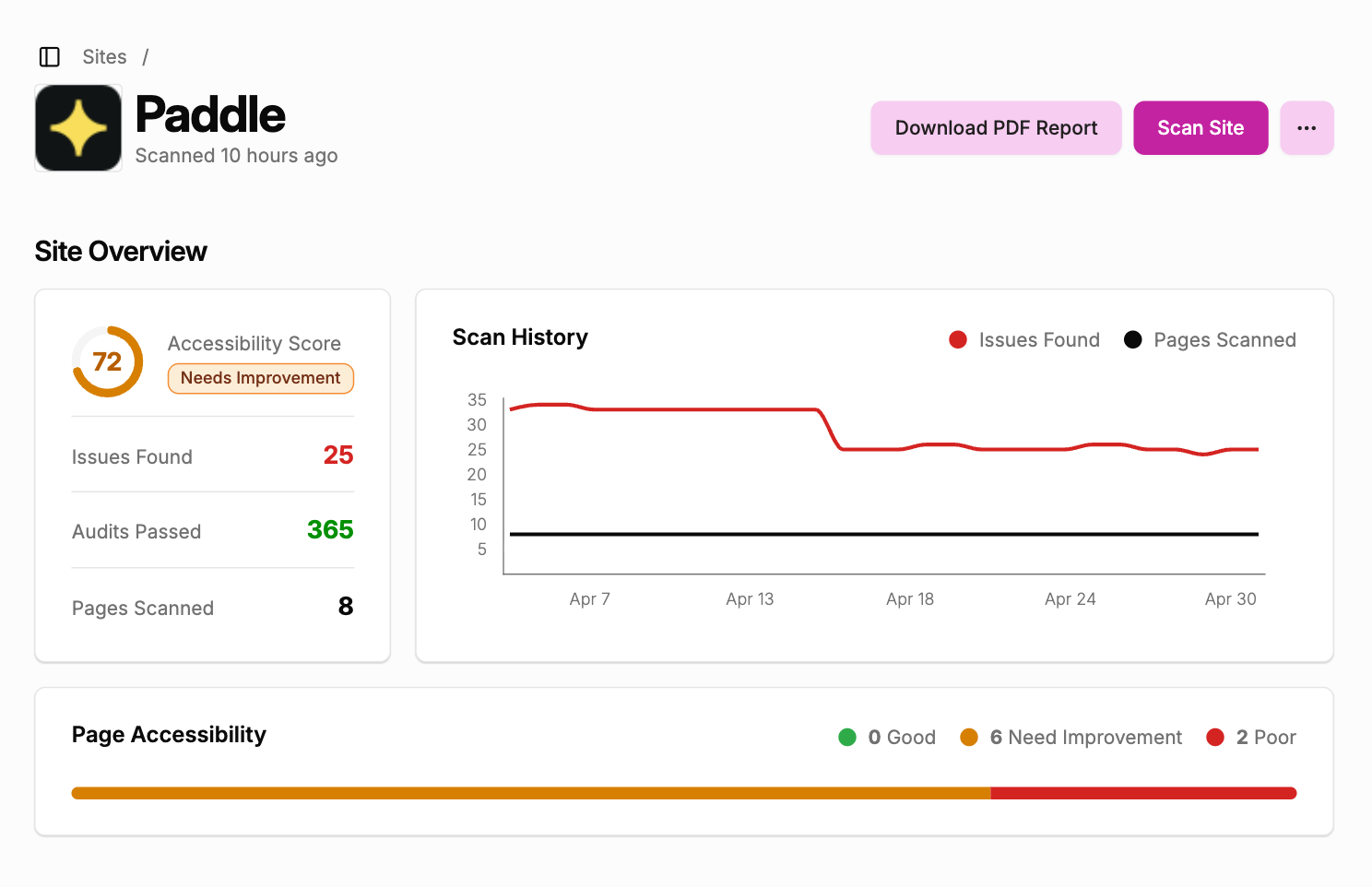Click the Scanned 10 hours ago text

[237, 156]
